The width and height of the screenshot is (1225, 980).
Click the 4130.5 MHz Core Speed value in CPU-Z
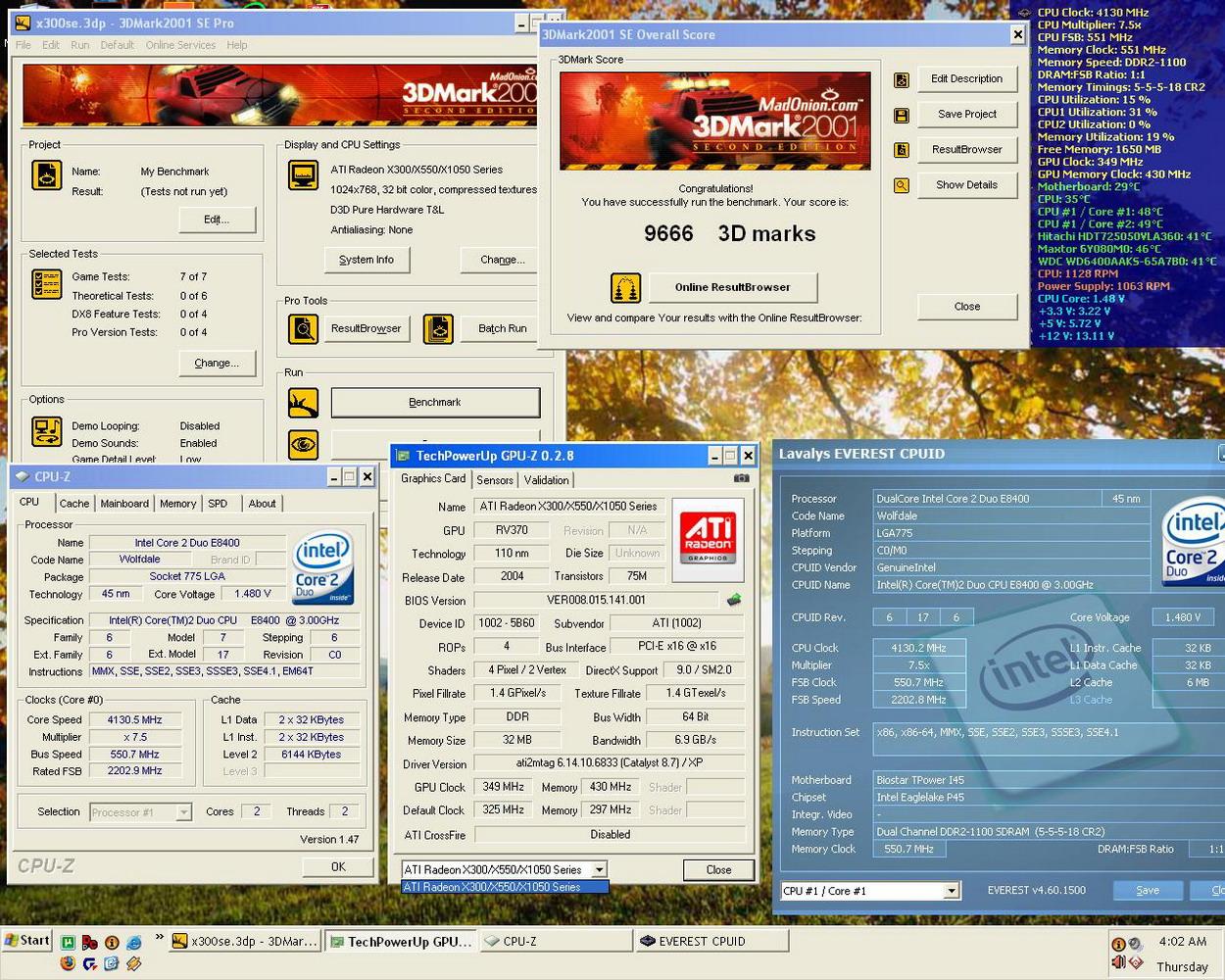(134, 720)
